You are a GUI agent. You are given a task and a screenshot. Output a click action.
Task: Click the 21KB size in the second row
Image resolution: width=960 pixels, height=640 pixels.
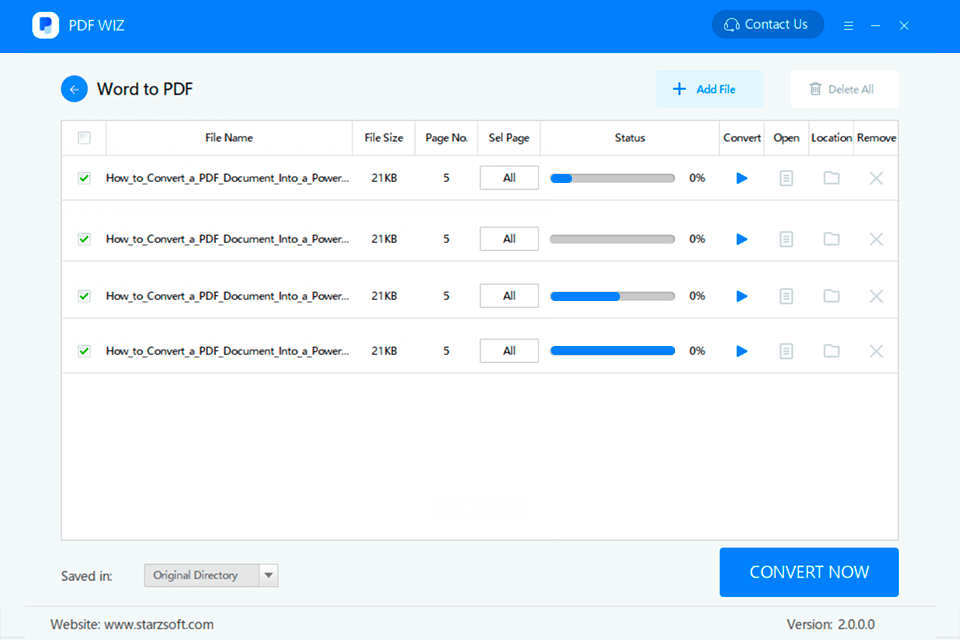(x=384, y=239)
